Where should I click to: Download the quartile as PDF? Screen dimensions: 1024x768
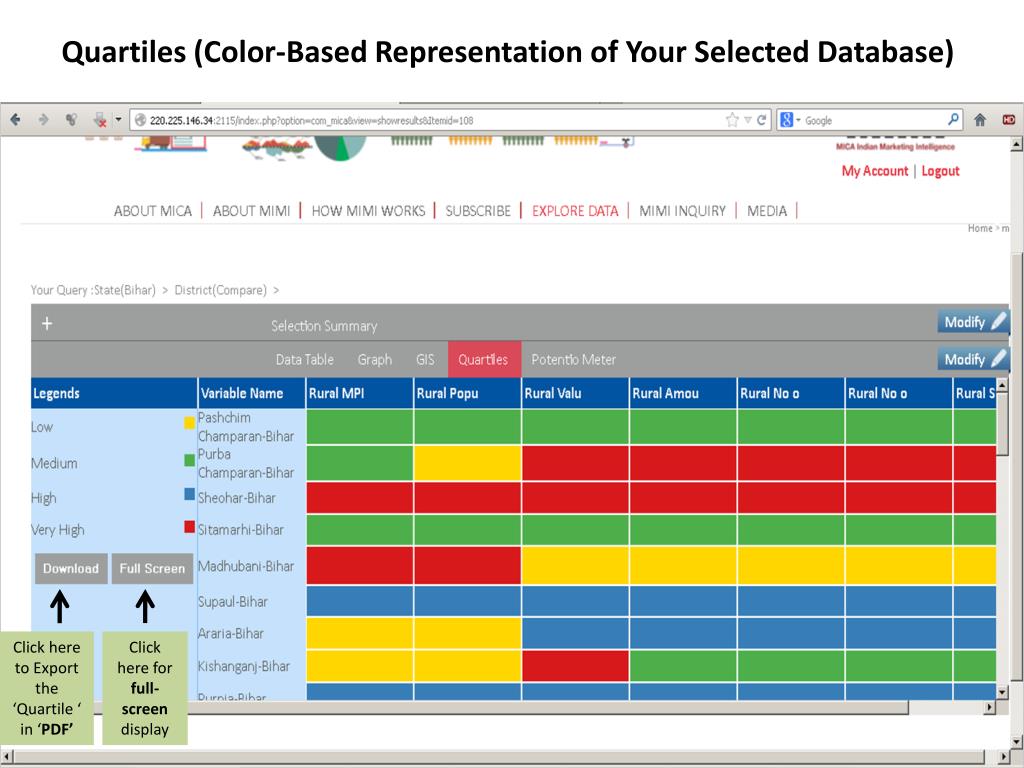coord(71,568)
